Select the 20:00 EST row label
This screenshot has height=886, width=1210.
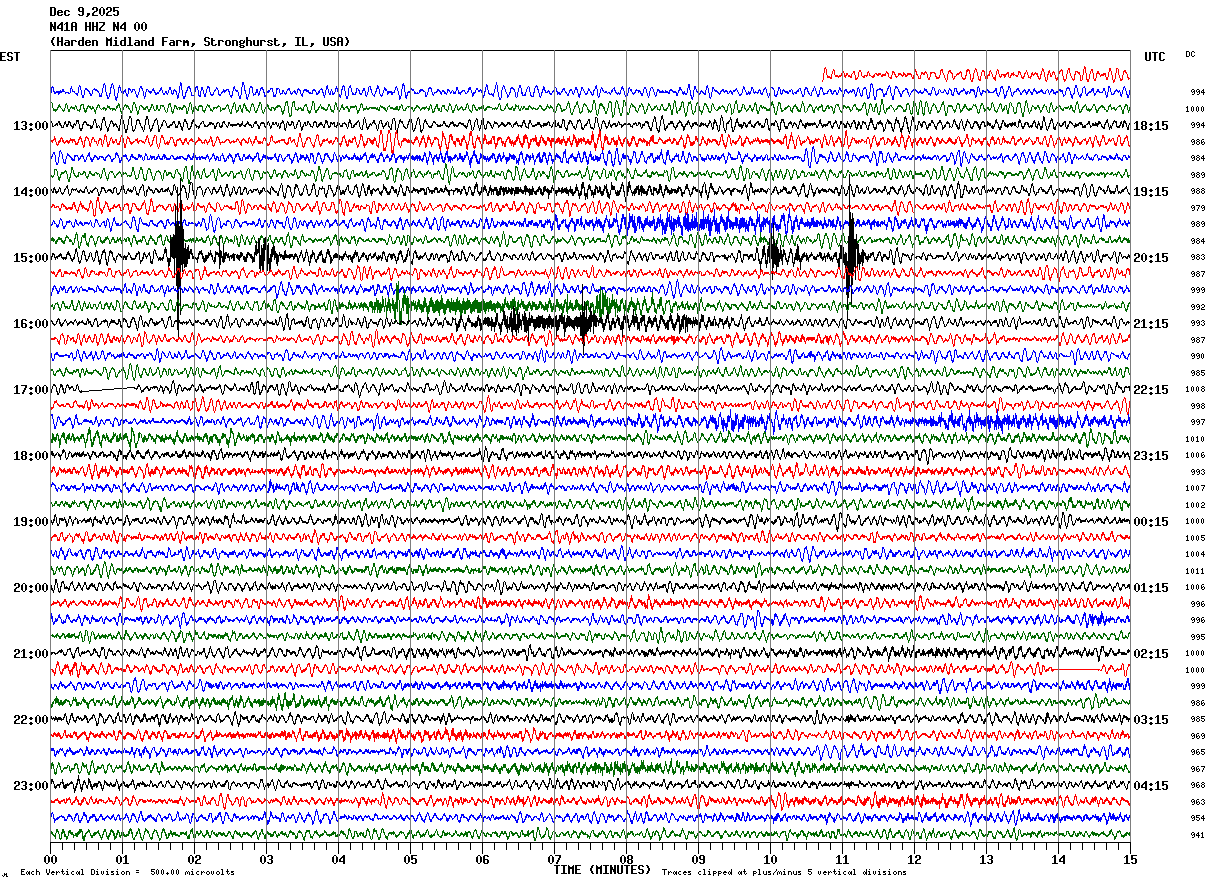click(30, 588)
